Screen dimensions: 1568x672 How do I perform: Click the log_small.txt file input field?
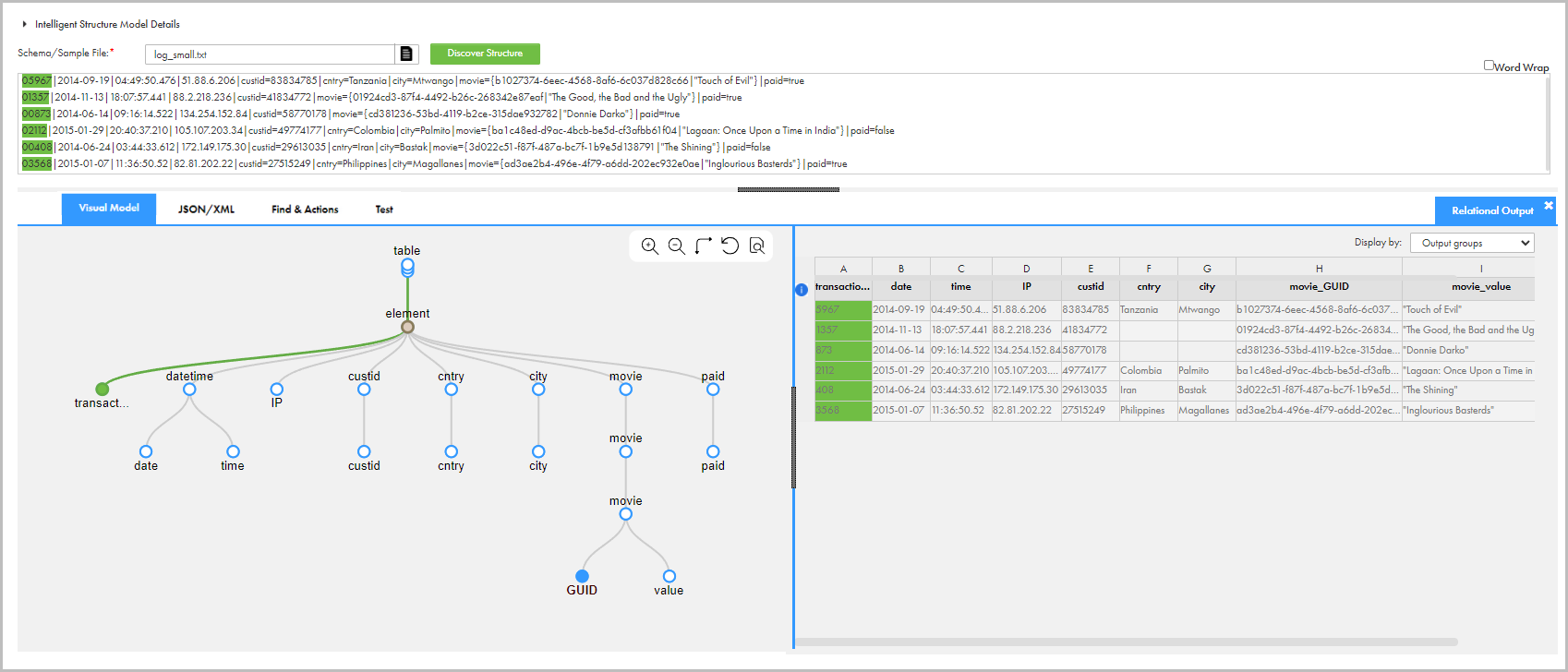pos(270,54)
